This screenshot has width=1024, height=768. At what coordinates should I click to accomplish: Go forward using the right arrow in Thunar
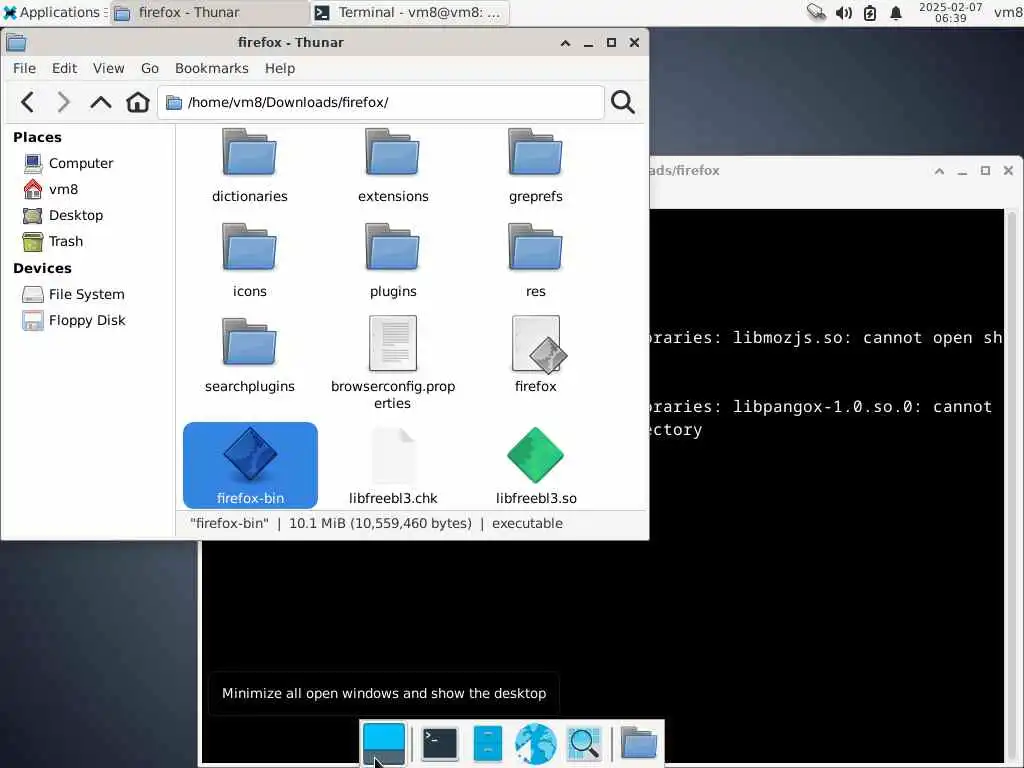click(63, 102)
